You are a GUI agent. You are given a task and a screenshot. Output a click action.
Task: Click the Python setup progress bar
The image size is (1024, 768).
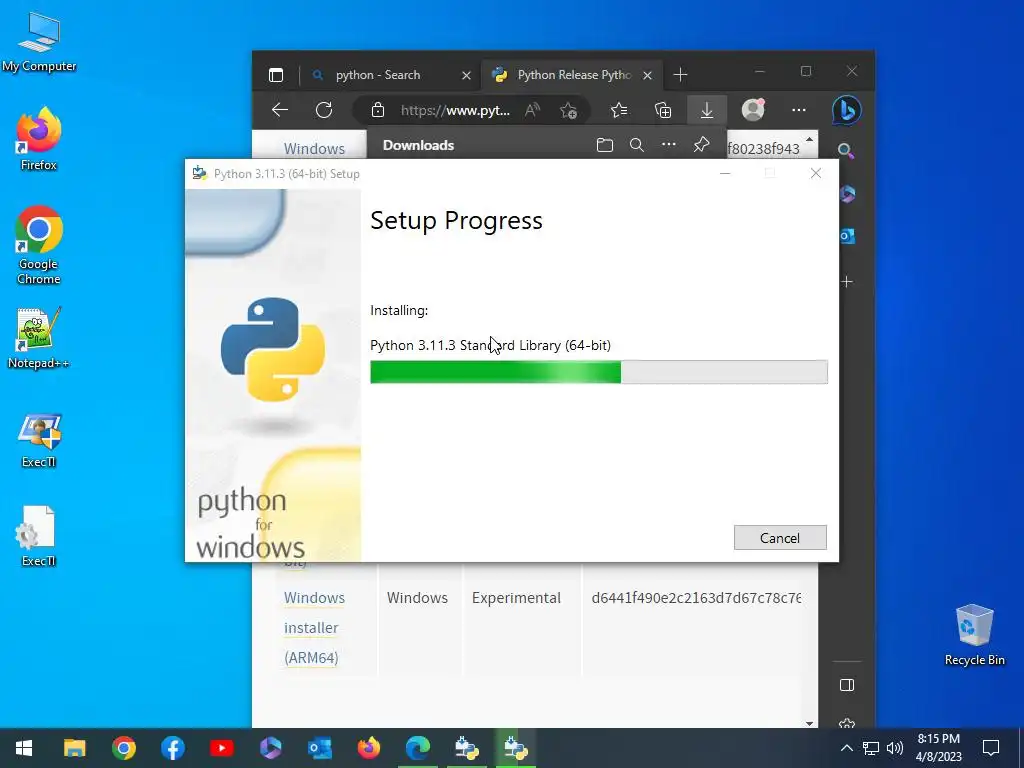[x=598, y=372]
